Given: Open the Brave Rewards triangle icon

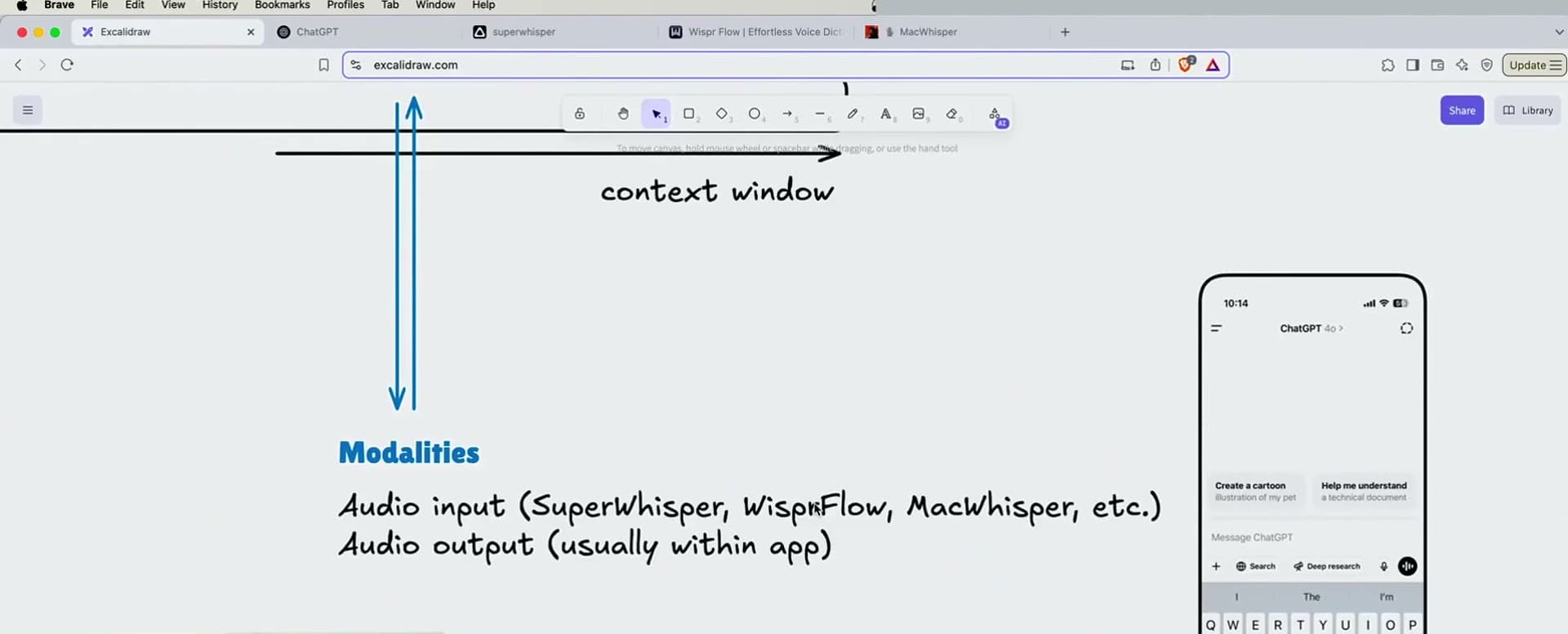Looking at the screenshot, I should tap(1213, 65).
